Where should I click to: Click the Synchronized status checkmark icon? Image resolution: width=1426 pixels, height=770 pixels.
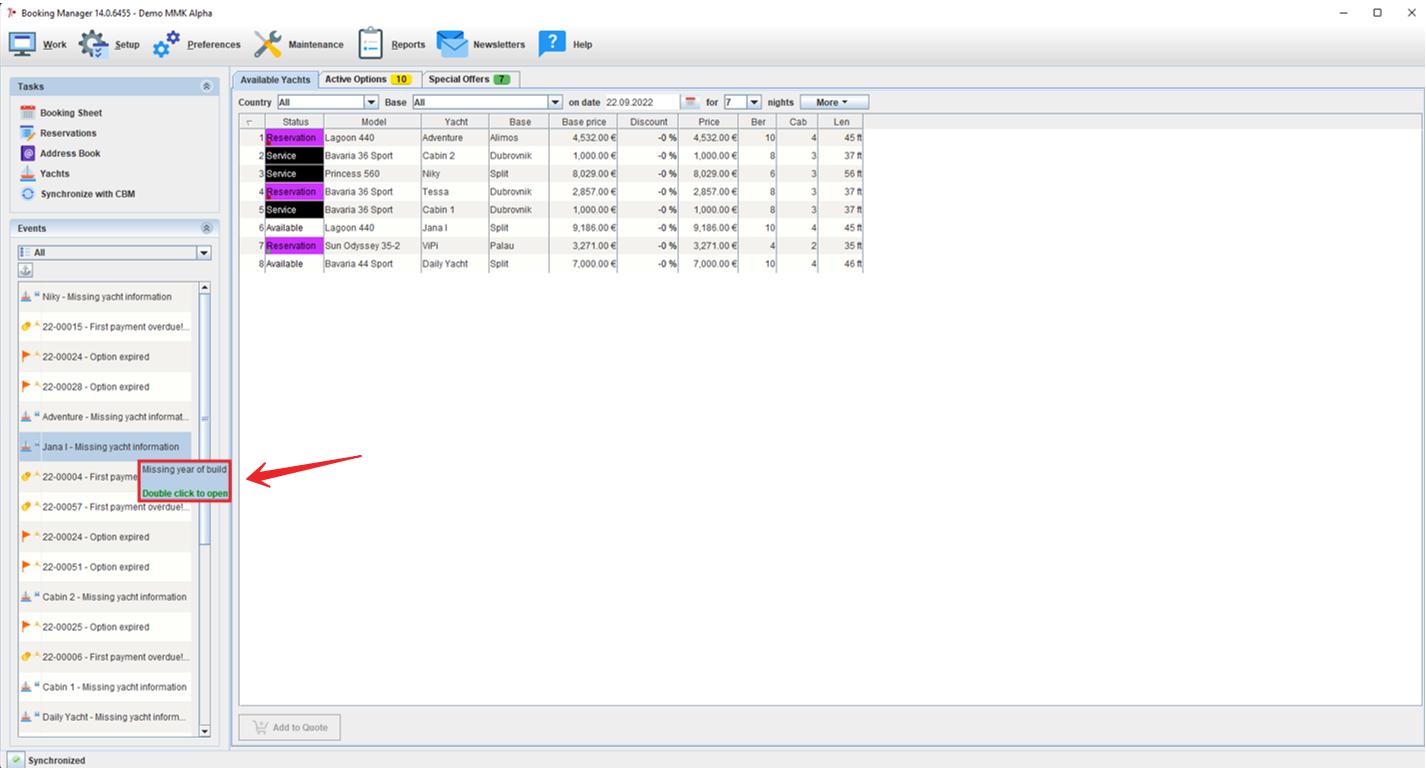pyautogui.click(x=16, y=760)
